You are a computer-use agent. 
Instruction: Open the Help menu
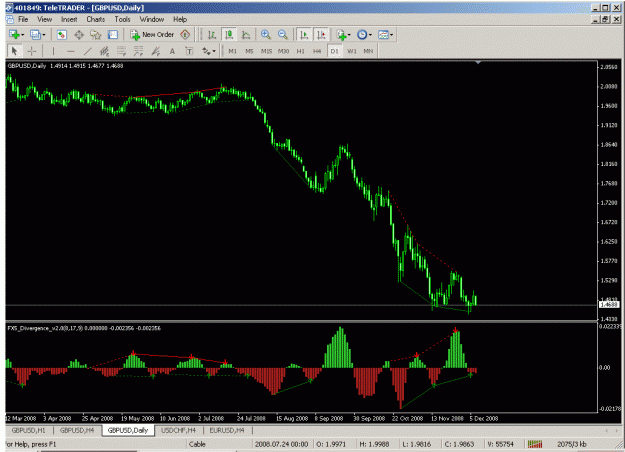(x=180, y=19)
